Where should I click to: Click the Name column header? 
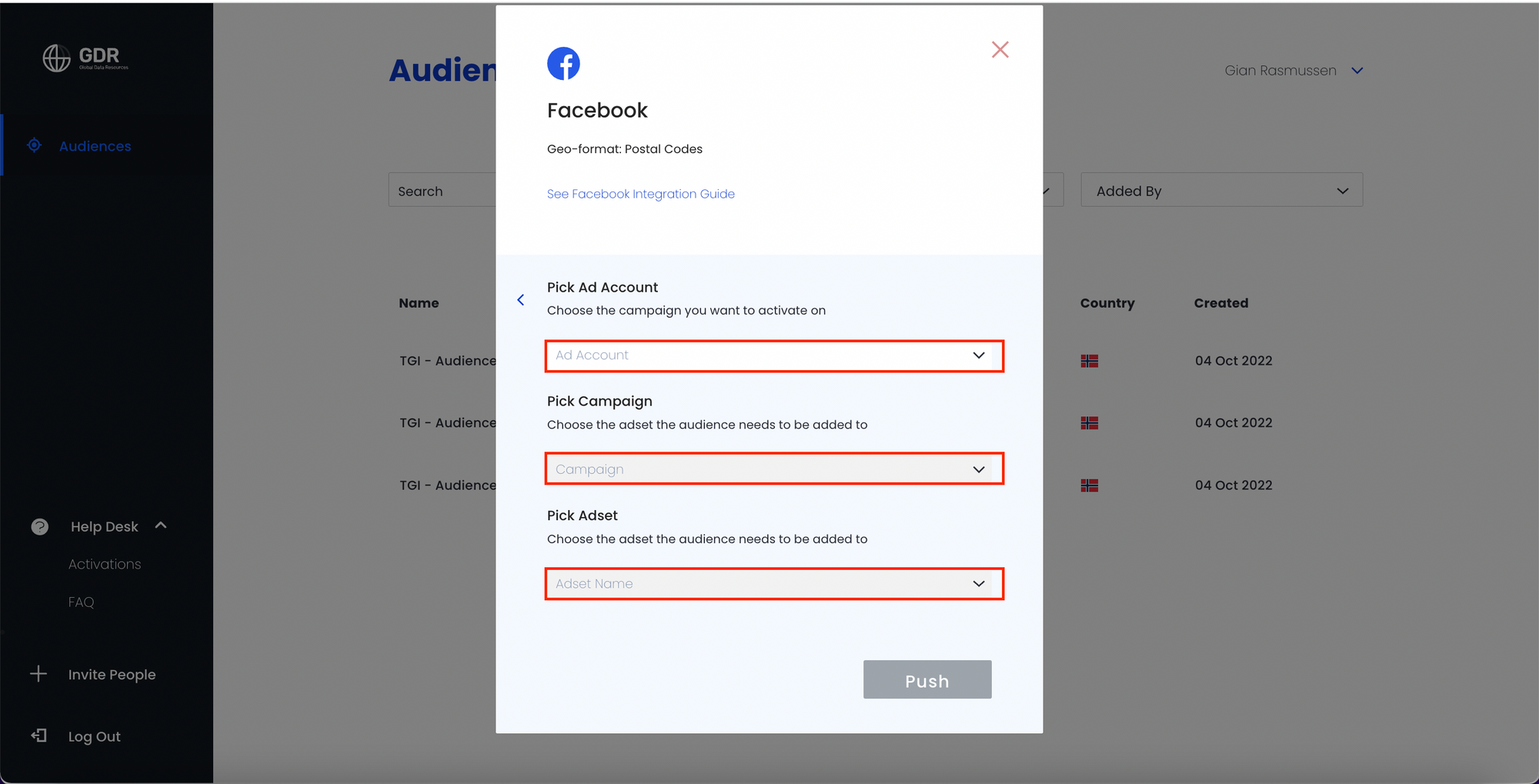(x=419, y=303)
